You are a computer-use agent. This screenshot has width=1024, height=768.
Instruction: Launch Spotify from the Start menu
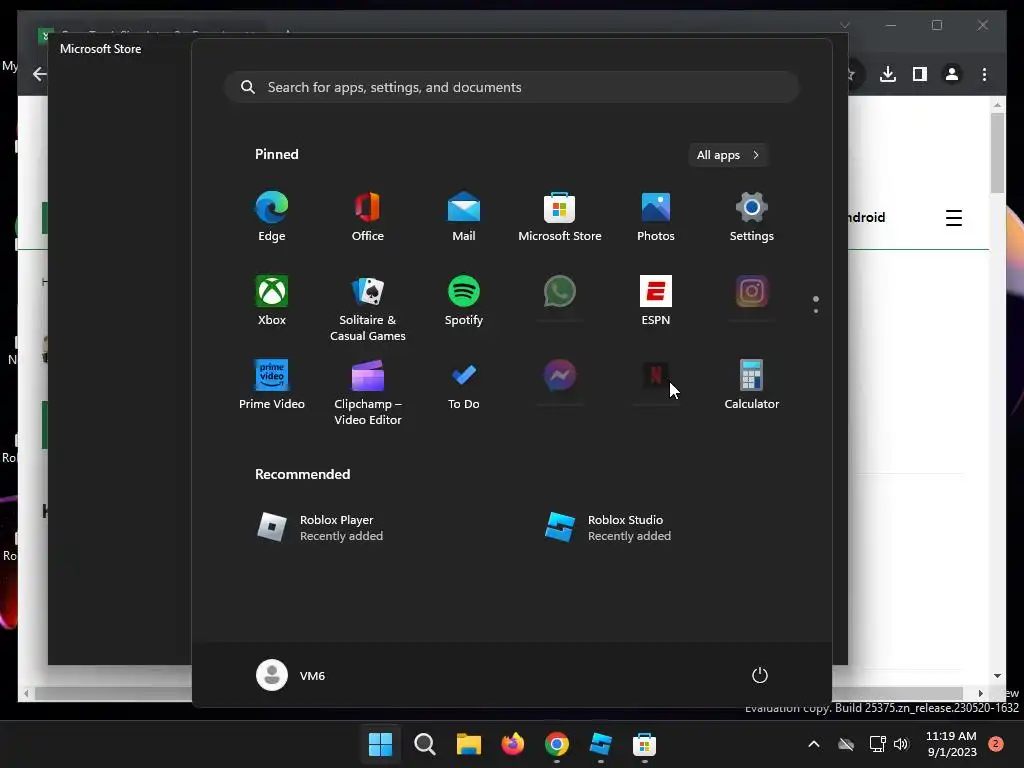(x=464, y=300)
